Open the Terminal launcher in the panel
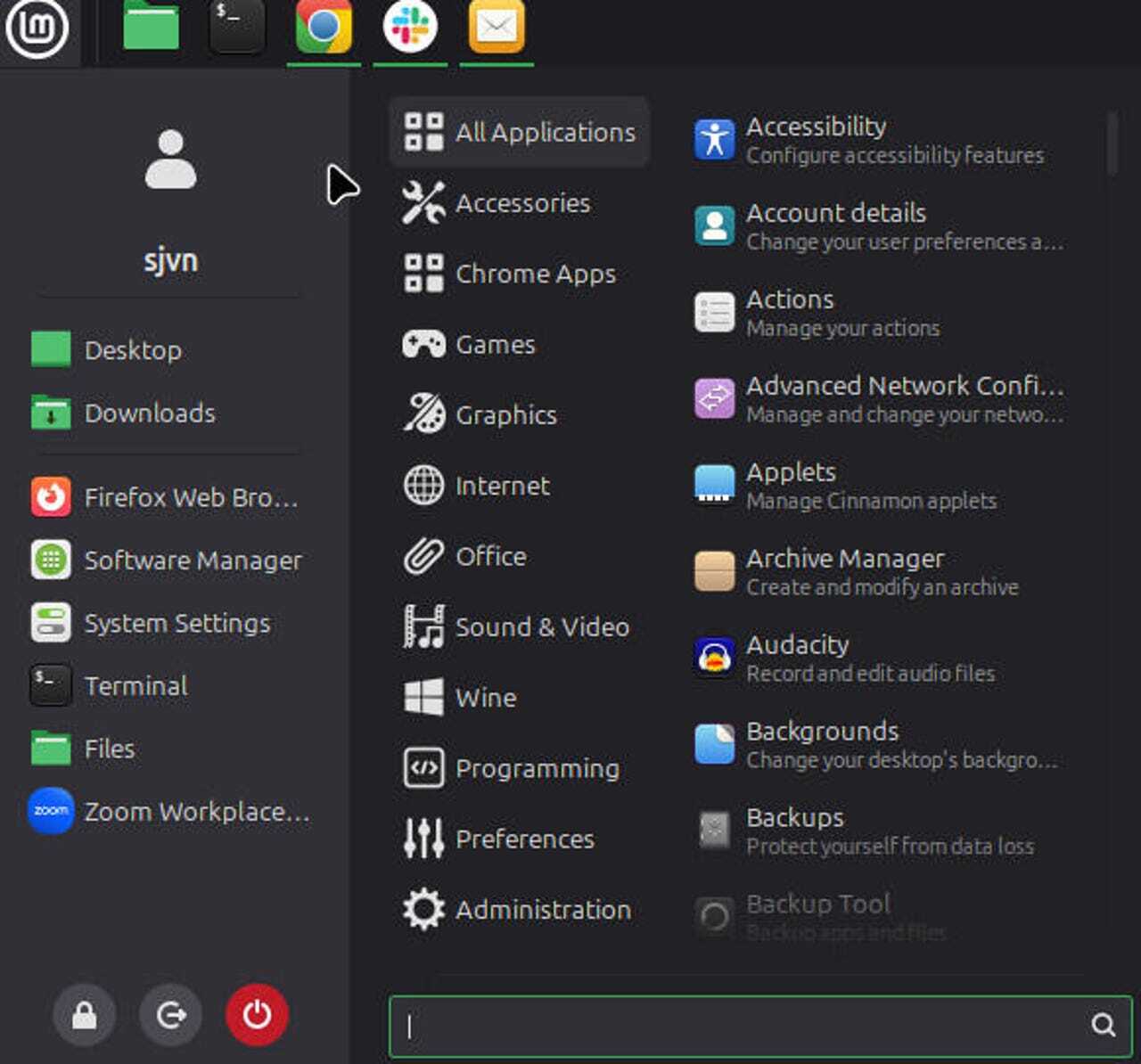 237,26
